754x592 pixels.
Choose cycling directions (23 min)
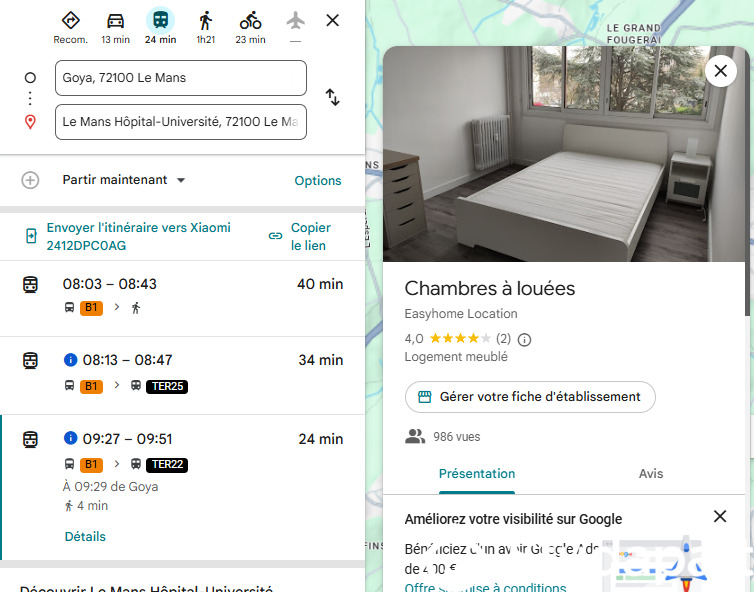[x=250, y=21]
